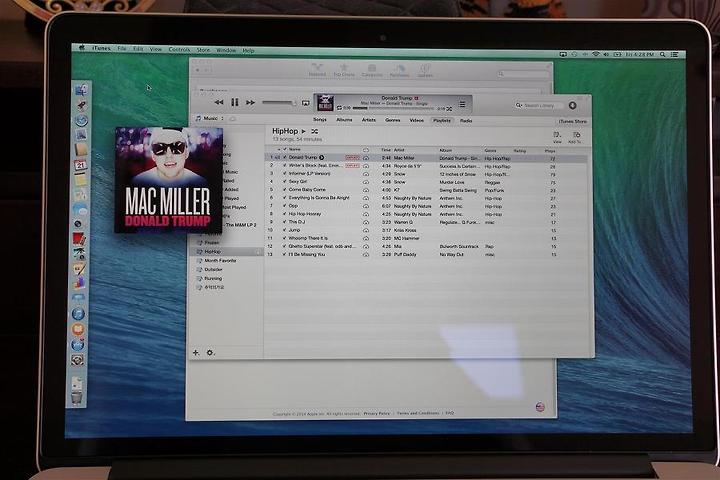
Task: Open the File menu
Action: pos(122,48)
